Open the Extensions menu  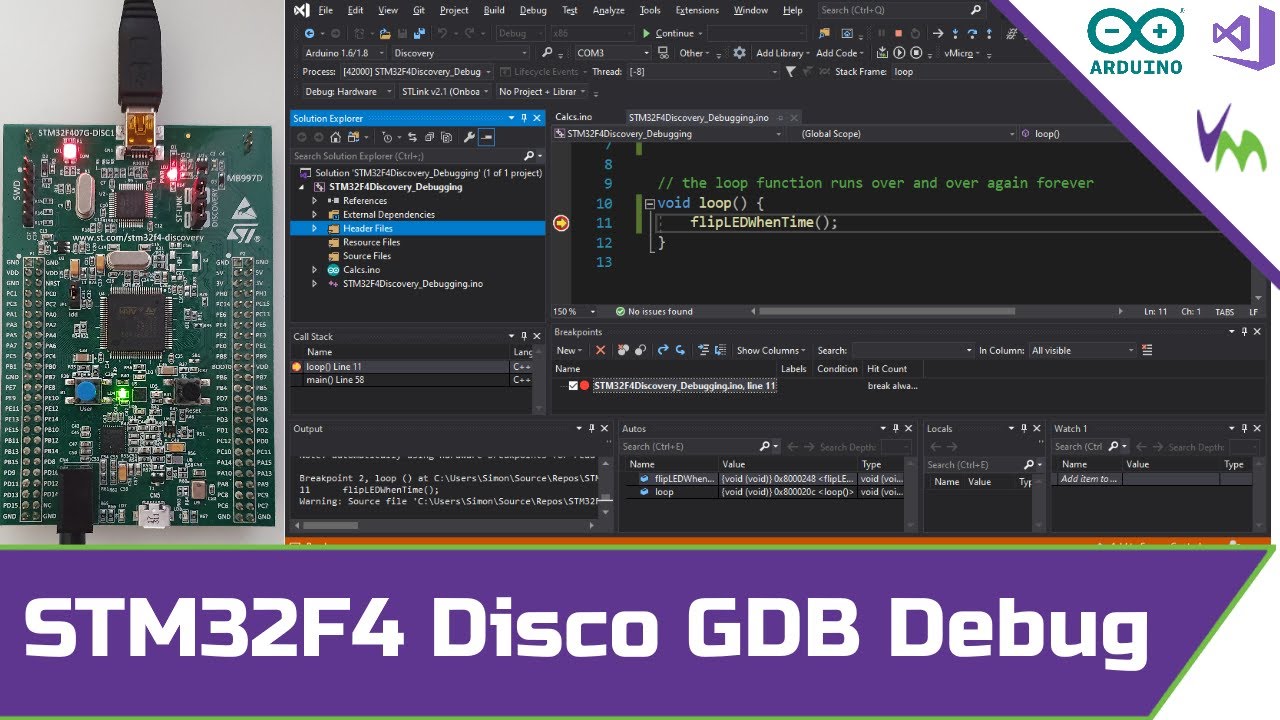pos(697,10)
